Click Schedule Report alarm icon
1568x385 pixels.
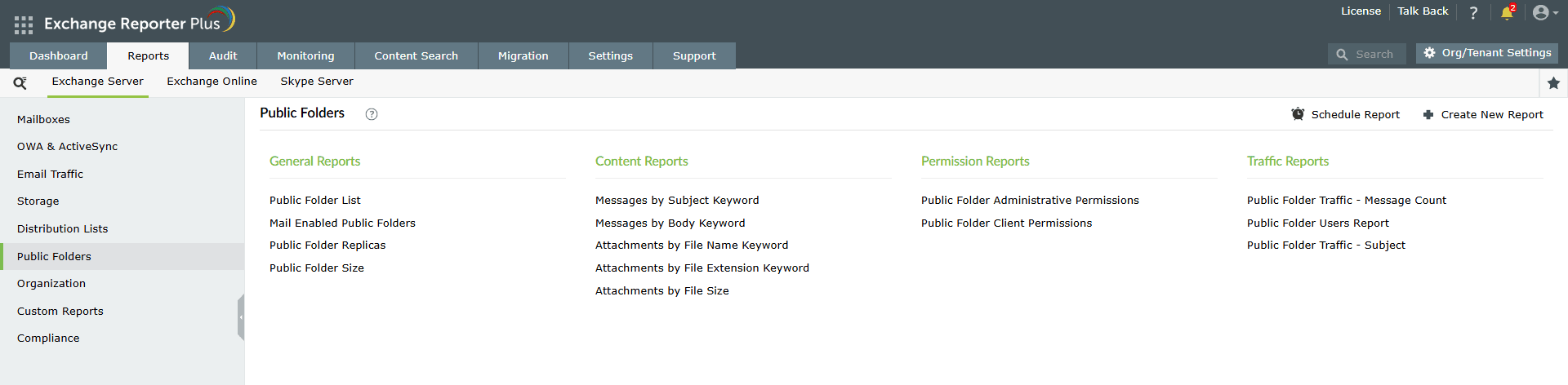click(x=1298, y=114)
